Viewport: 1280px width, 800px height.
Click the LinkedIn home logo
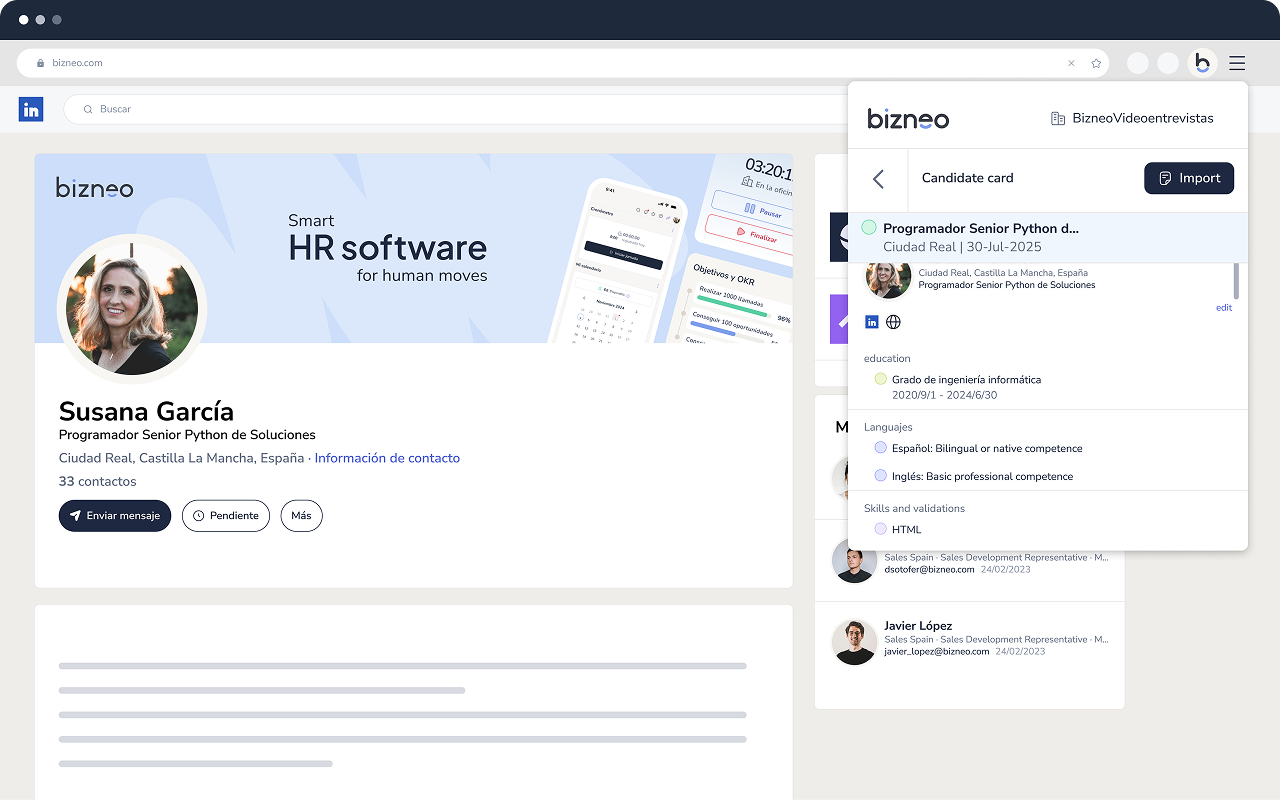[x=31, y=109]
